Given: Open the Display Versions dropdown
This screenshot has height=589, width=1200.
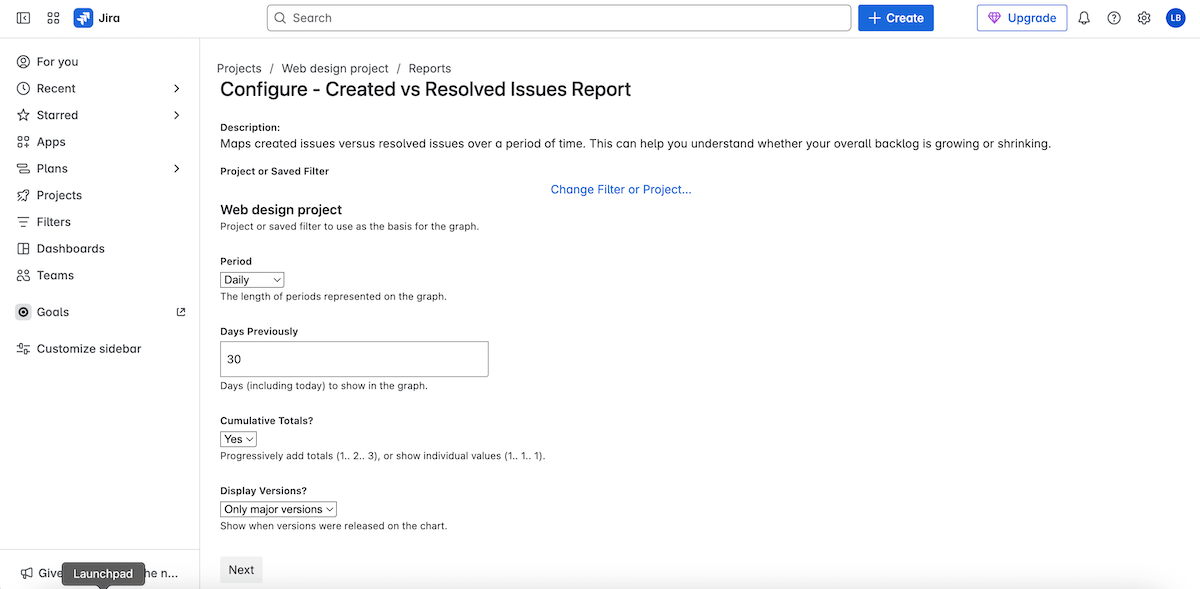Looking at the screenshot, I should coord(278,509).
